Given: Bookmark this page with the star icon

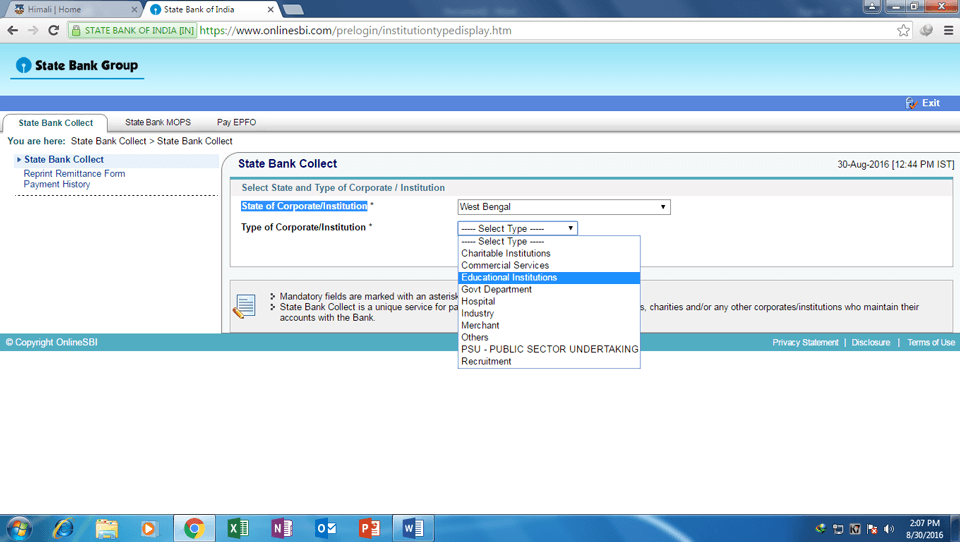Looking at the screenshot, I should pyautogui.click(x=903, y=31).
